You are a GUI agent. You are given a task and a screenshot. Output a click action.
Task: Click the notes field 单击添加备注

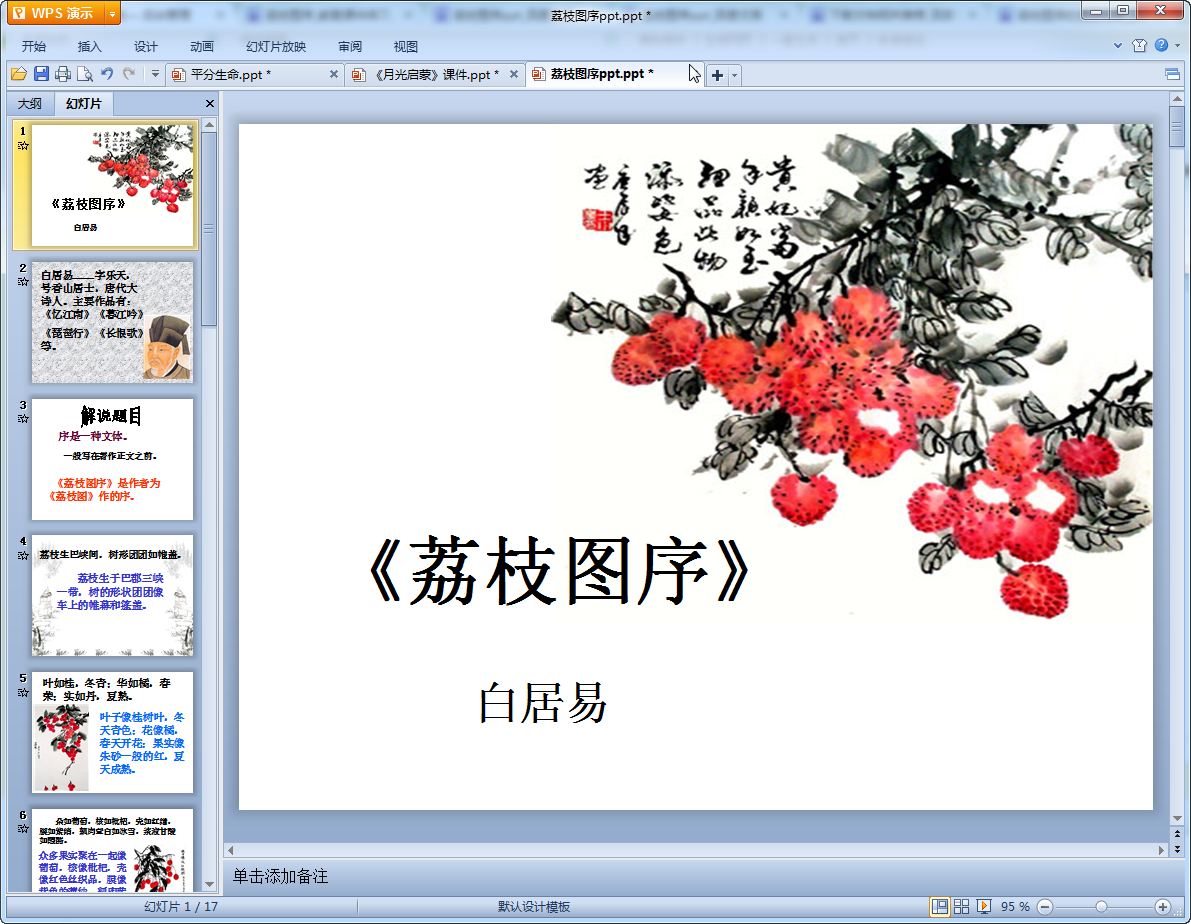[x=280, y=876]
